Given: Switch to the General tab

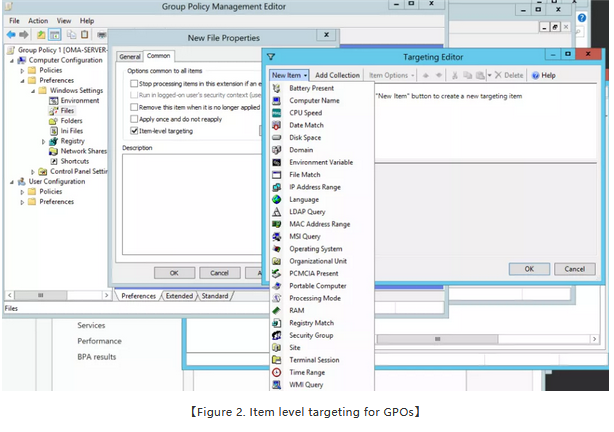Looking at the screenshot, I should (130, 56).
